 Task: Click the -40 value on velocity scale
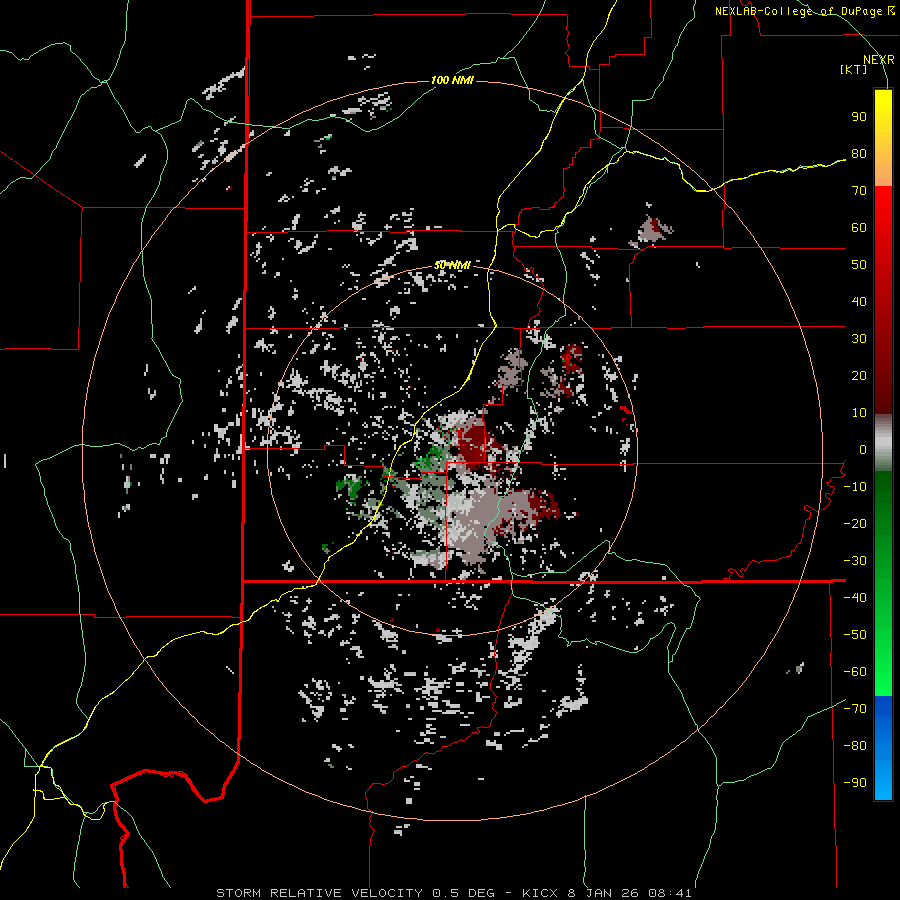(855, 598)
